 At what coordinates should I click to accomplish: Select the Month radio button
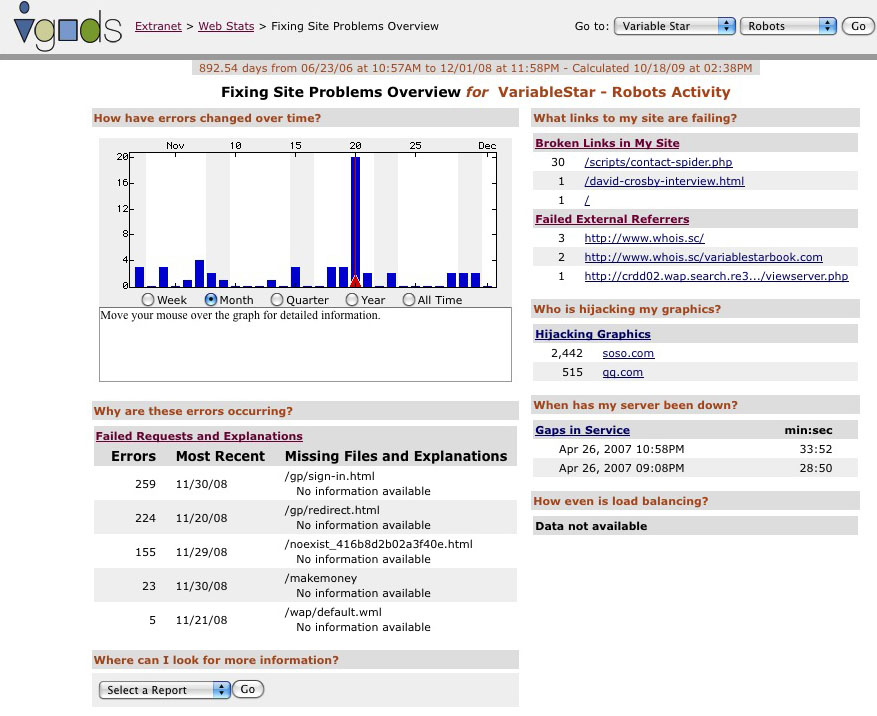[211, 300]
